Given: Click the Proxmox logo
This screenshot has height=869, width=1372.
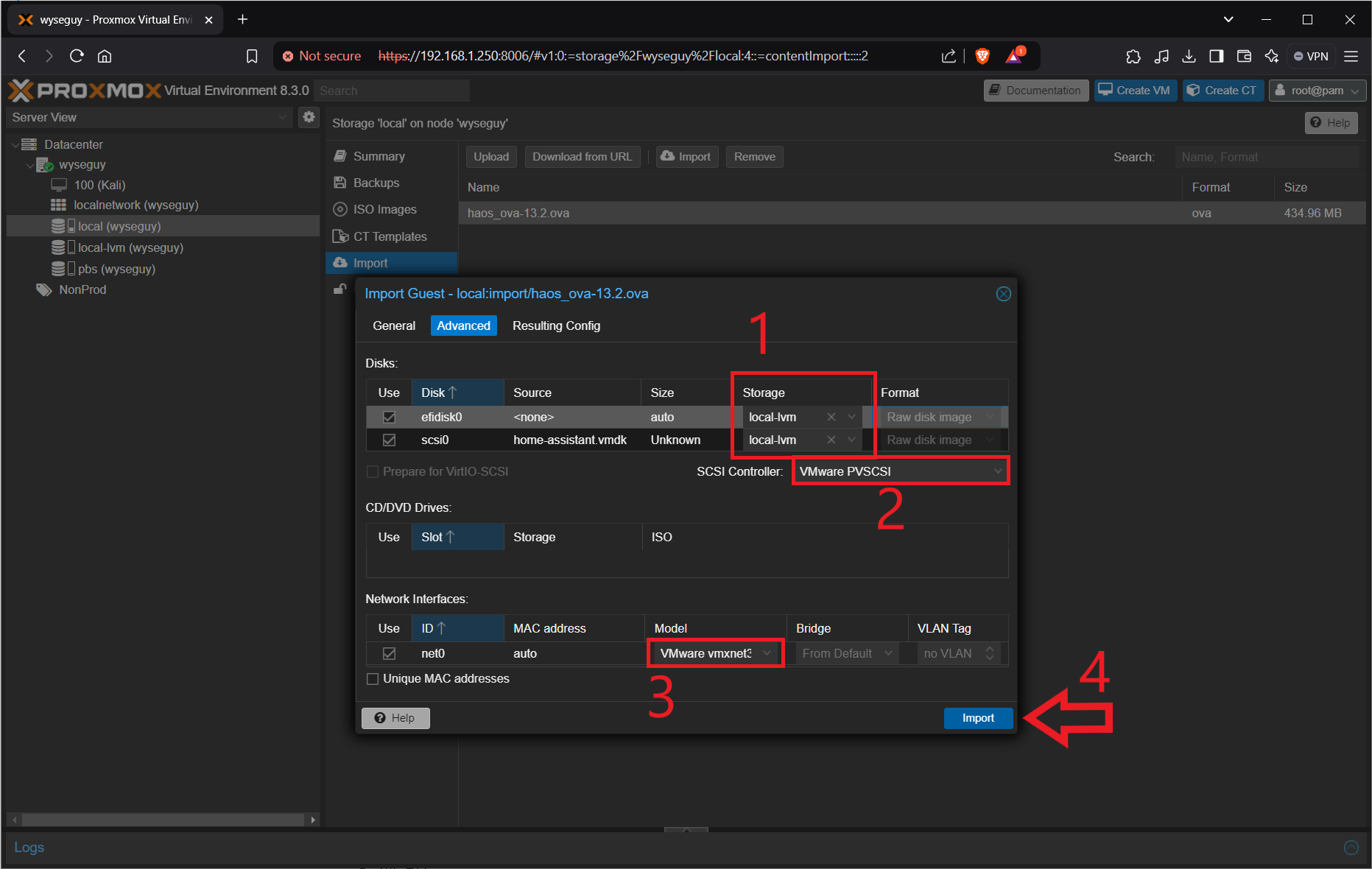Looking at the screenshot, I should (x=84, y=91).
